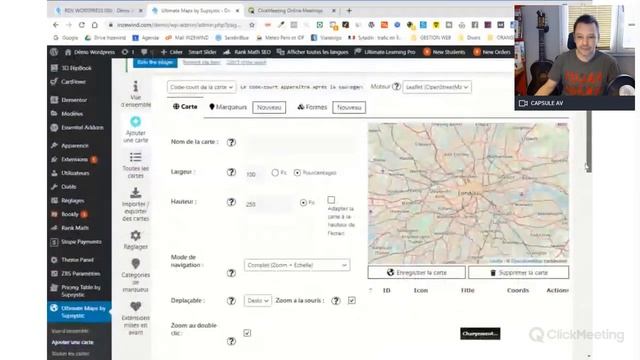Open a new browser tab with plus

[x=349, y=11]
